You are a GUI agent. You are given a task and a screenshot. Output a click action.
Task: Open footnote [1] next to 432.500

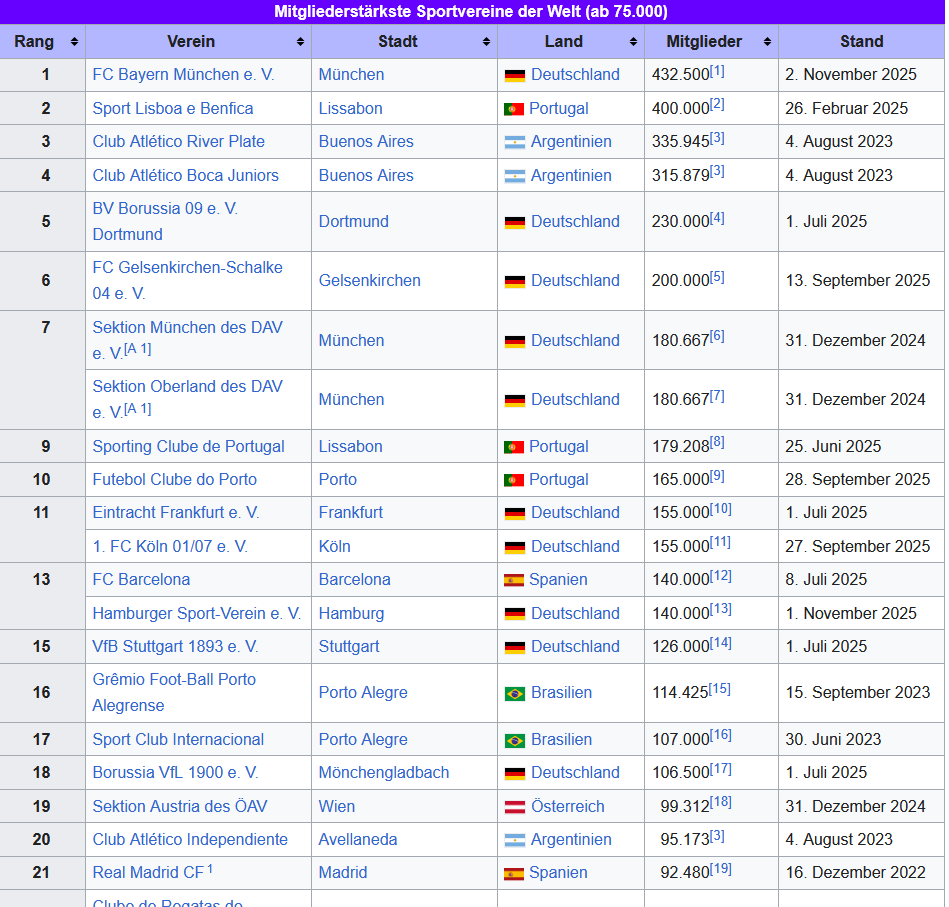pos(717,71)
